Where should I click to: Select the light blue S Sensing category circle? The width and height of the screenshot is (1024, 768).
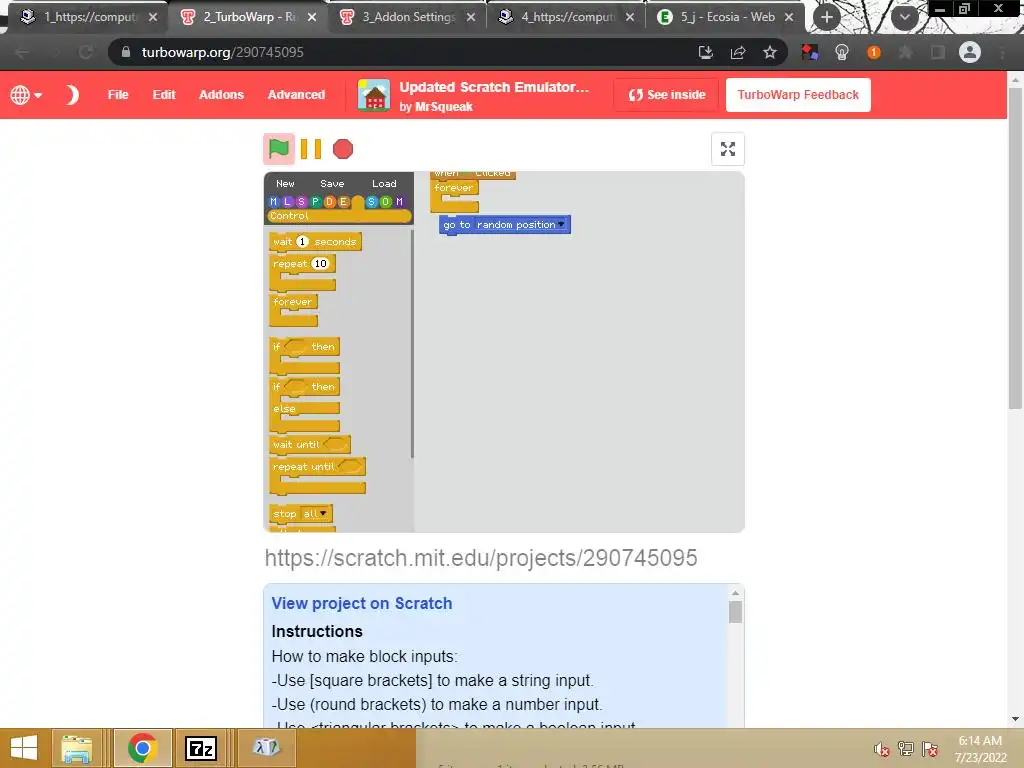point(371,202)
